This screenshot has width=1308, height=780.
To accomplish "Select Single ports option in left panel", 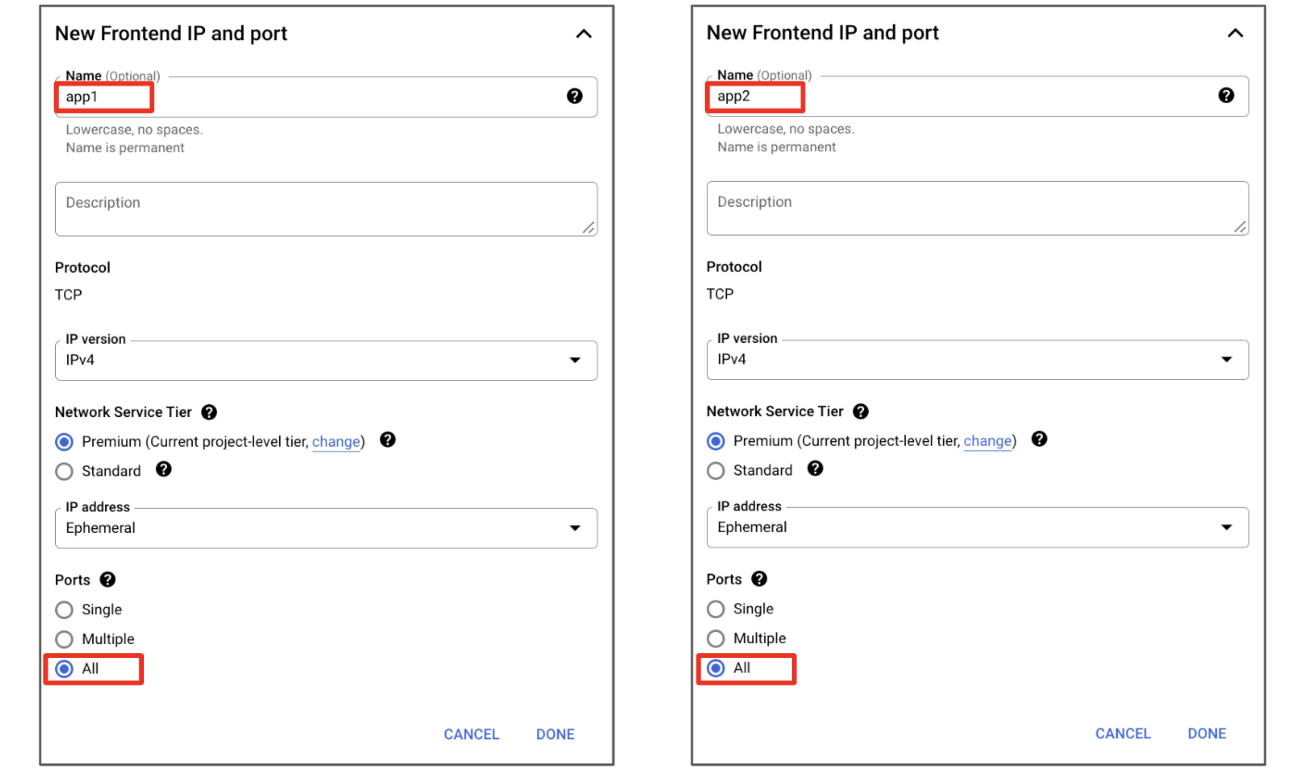I will click(x=64, y=610).
